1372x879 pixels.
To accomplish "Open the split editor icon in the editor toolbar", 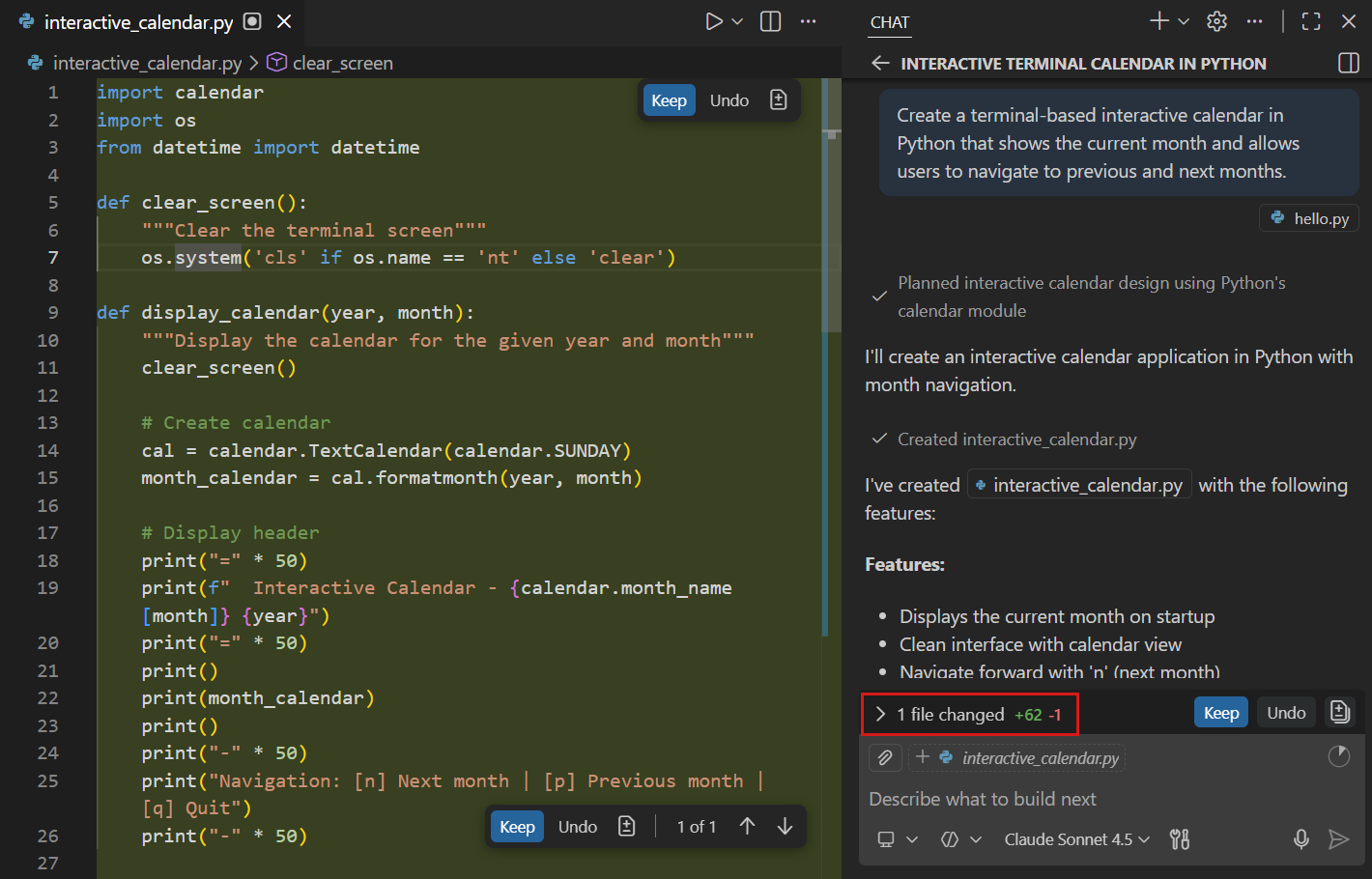I will (x=770, y=20).
